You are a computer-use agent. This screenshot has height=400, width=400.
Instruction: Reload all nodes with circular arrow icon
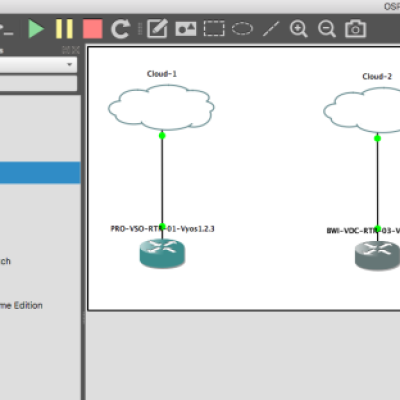[120, 29]
